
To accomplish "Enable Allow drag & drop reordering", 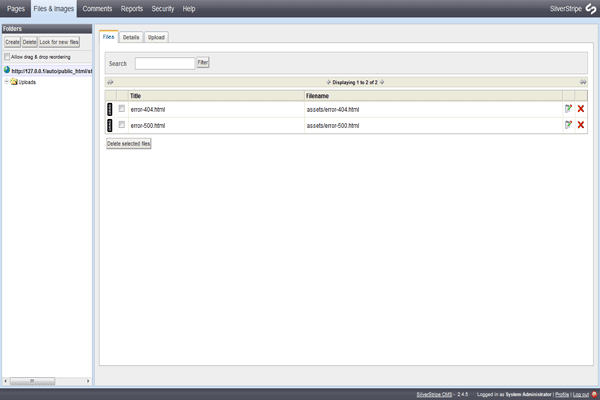I will pyautogui.click(x=7, y=57).
